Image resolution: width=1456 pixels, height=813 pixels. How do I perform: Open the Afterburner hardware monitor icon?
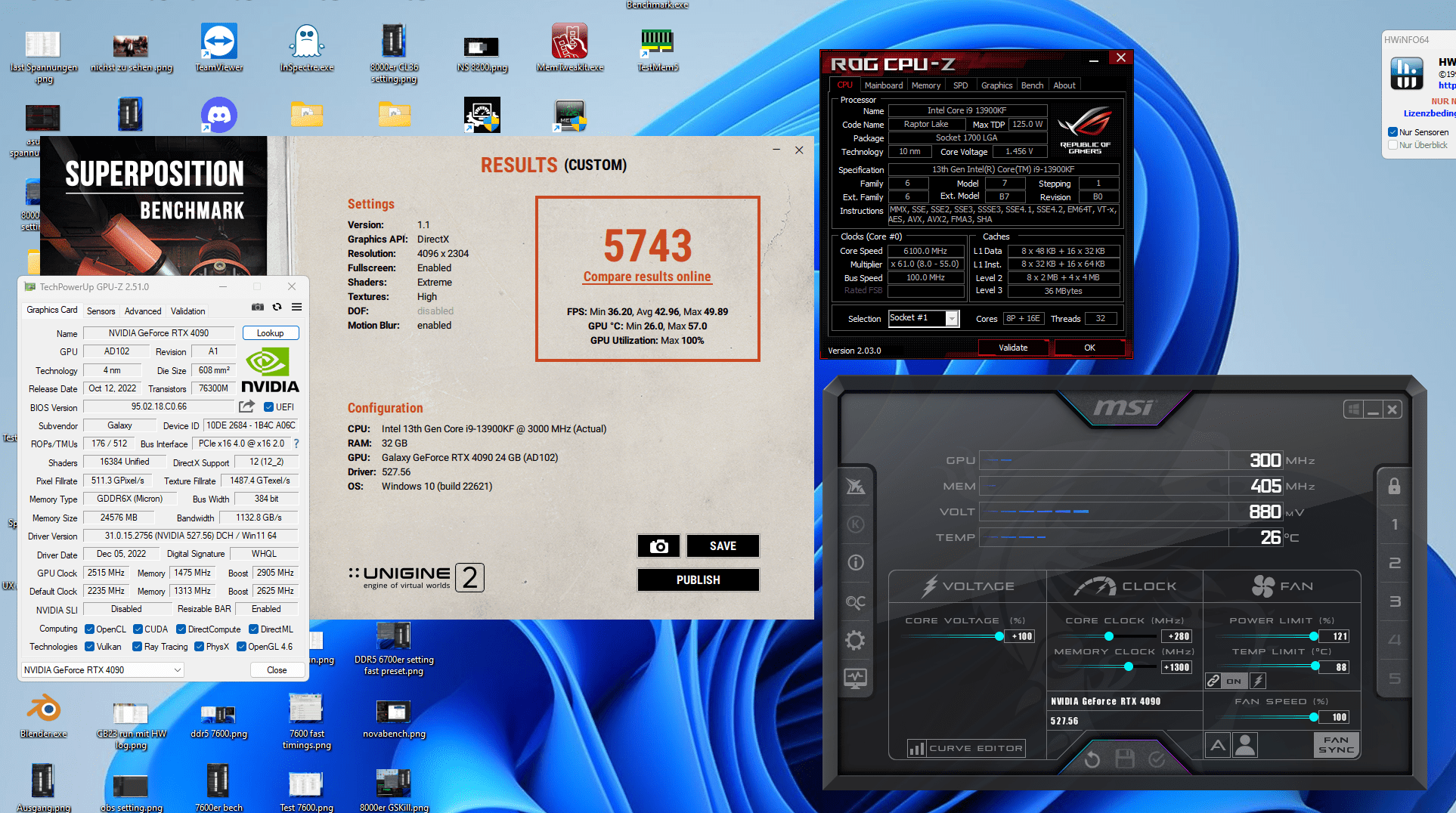(855, 679)
